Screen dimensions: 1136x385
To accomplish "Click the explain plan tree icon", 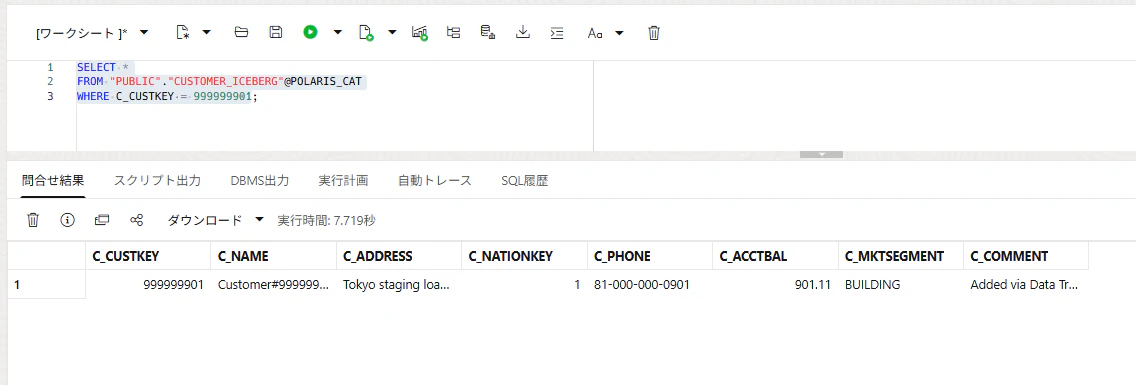I will 454,32.
